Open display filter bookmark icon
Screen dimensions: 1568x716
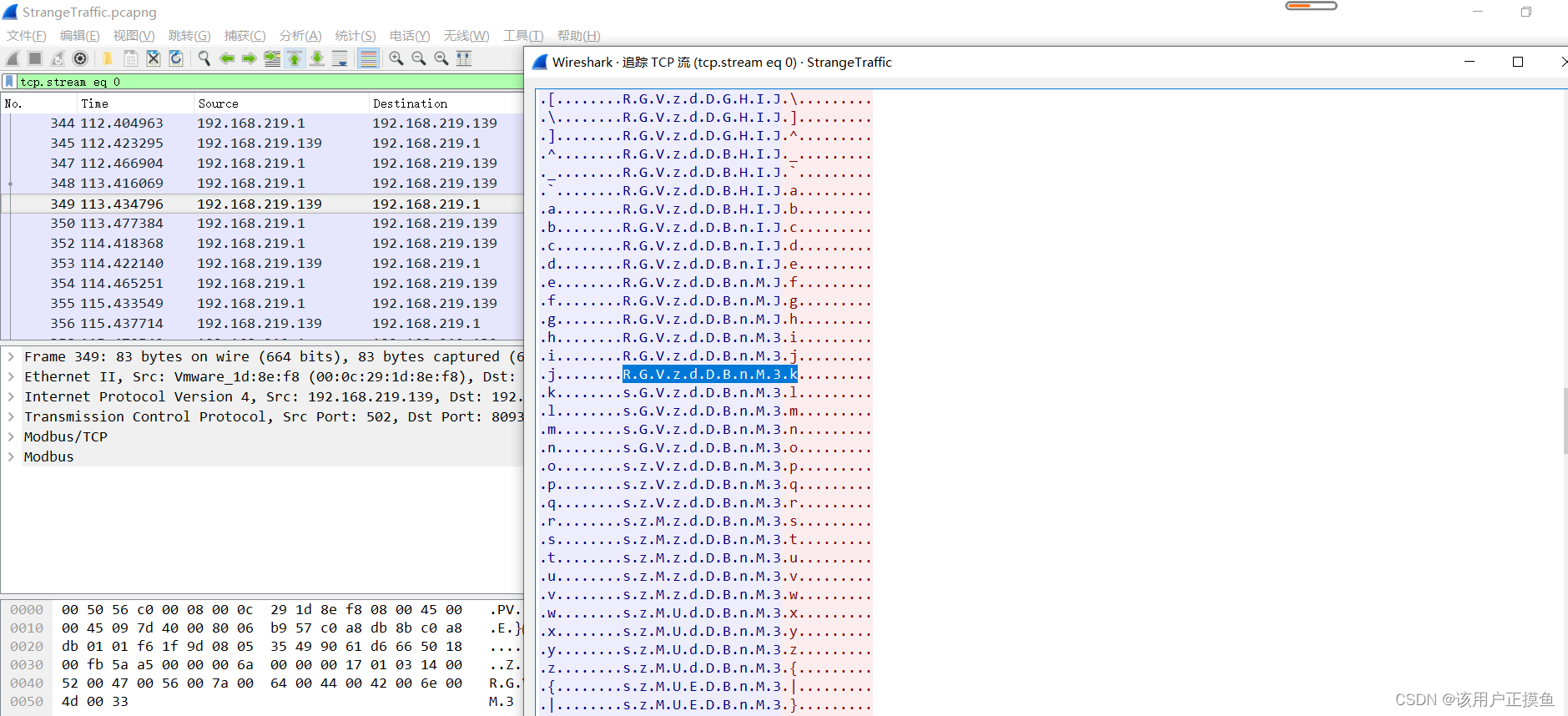9,82
